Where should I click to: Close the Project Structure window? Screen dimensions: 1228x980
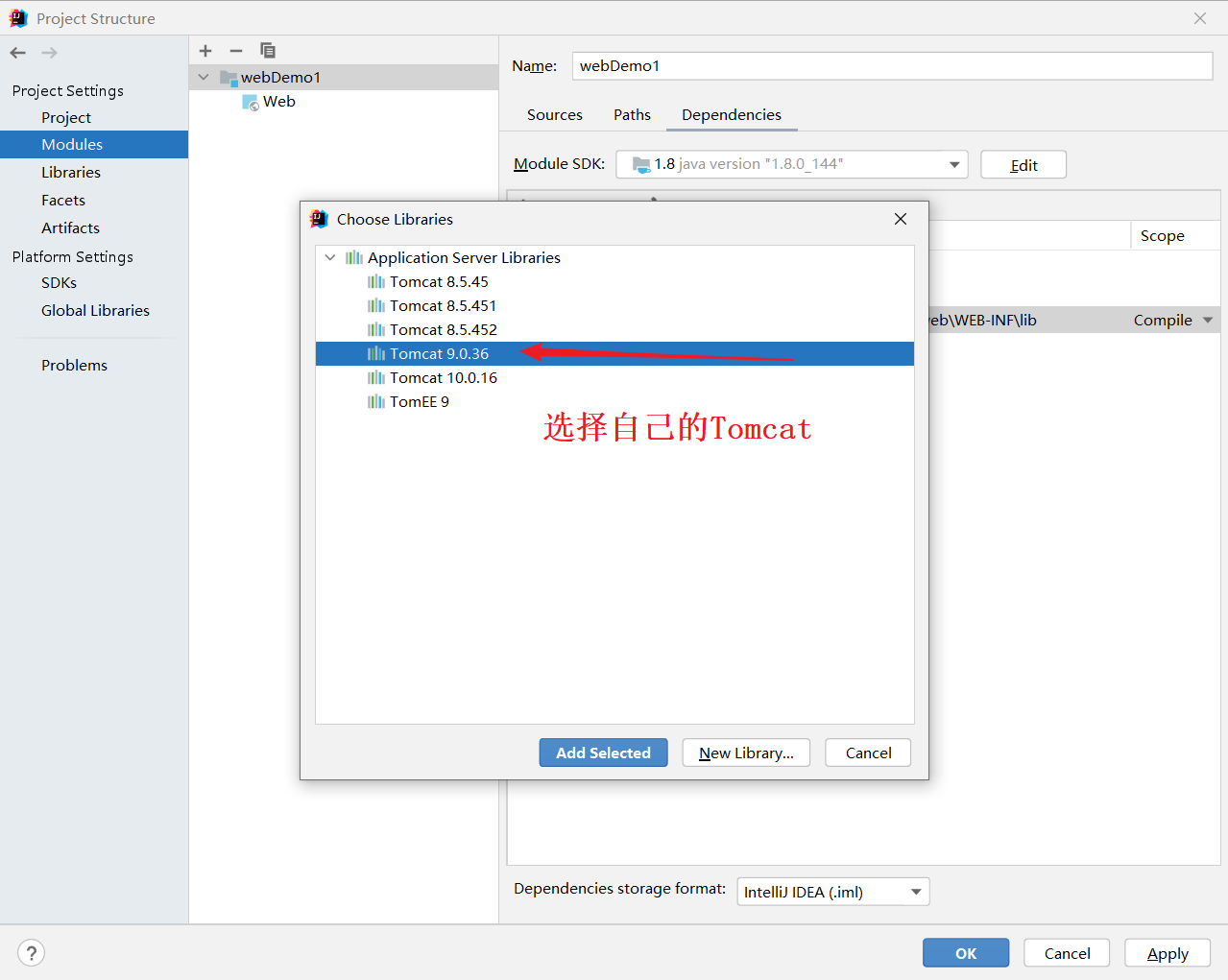click(1200, 18)
